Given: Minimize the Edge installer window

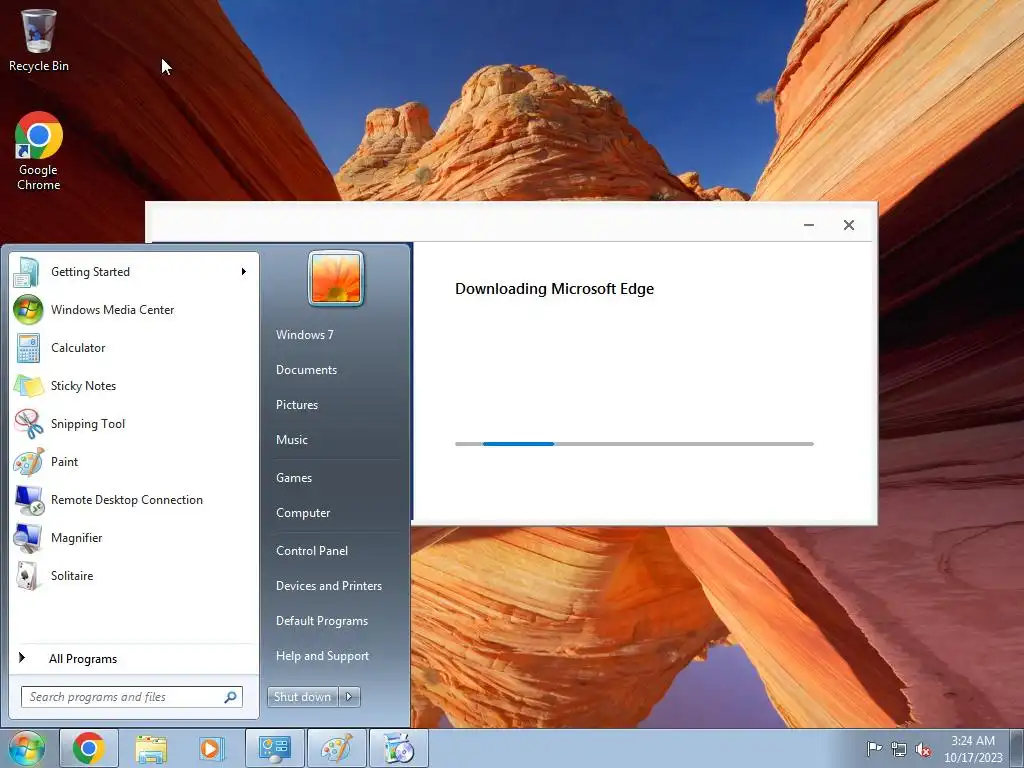Looking at the screenshot, I should pos(809,225).
